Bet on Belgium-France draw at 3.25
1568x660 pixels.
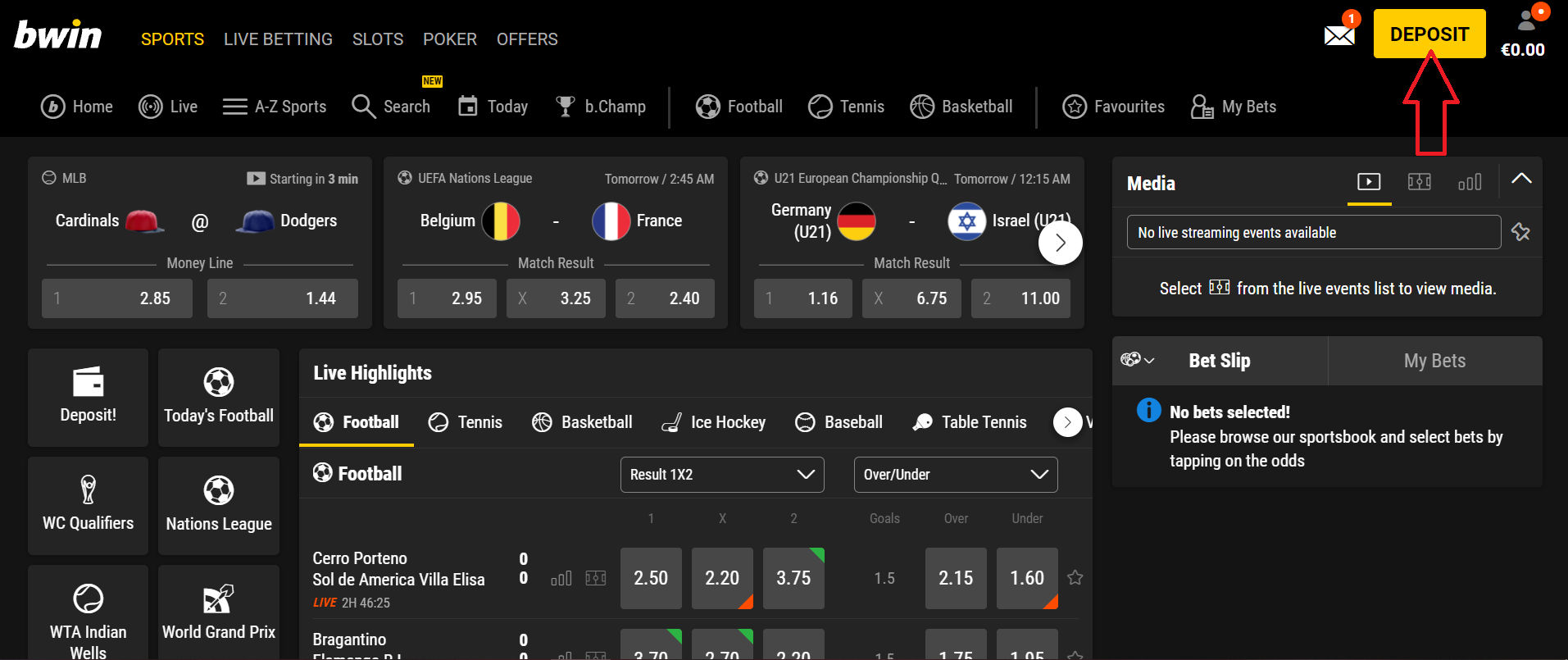[556, 298]
